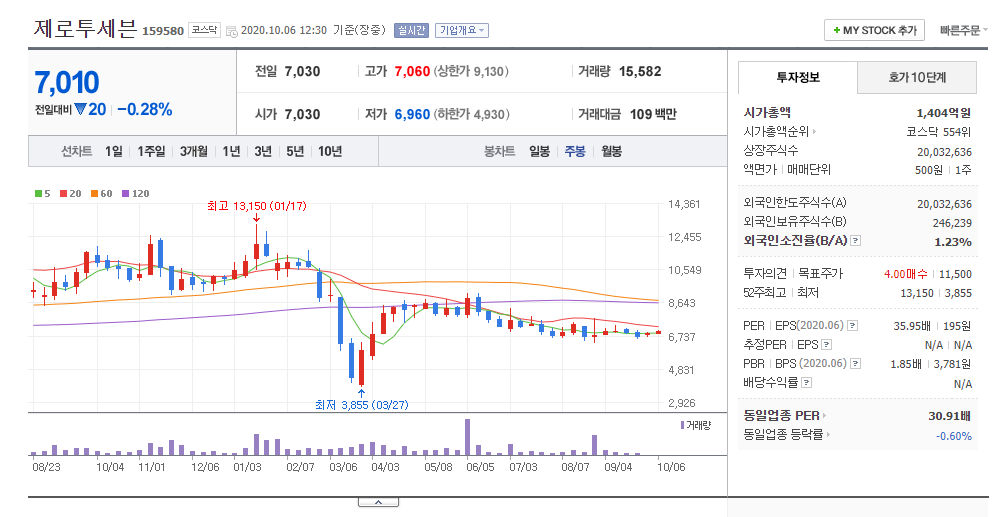This screenshot has height=517, width=1008.
Task: Click the 상장주식수 label
Action: point(771,150)
